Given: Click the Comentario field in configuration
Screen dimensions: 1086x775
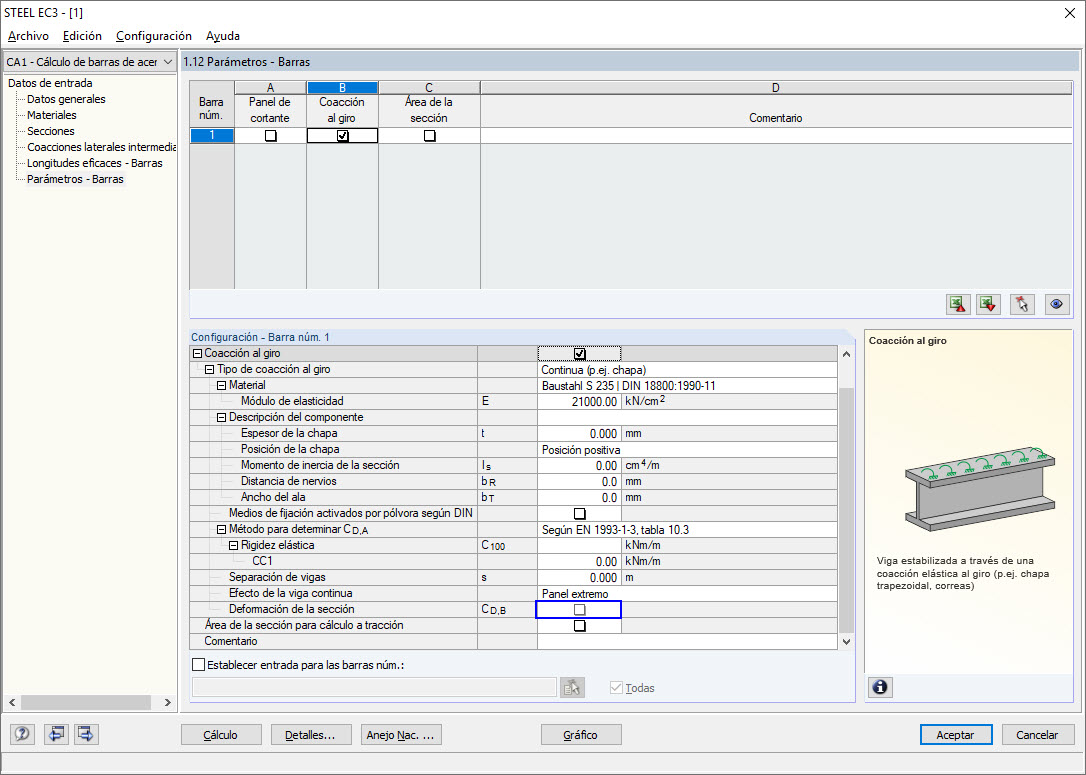Looking at the screenshot, I should point(687,641).
